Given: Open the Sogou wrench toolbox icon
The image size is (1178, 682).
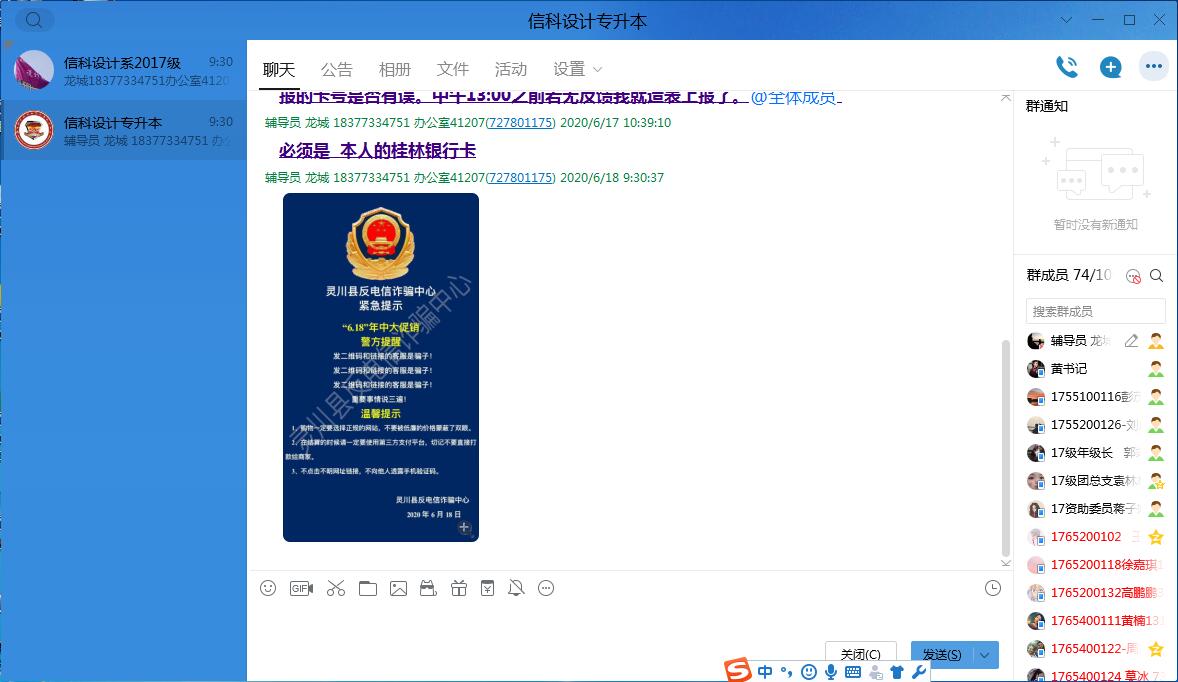Looking at the screenshot, I should point(919,672).
